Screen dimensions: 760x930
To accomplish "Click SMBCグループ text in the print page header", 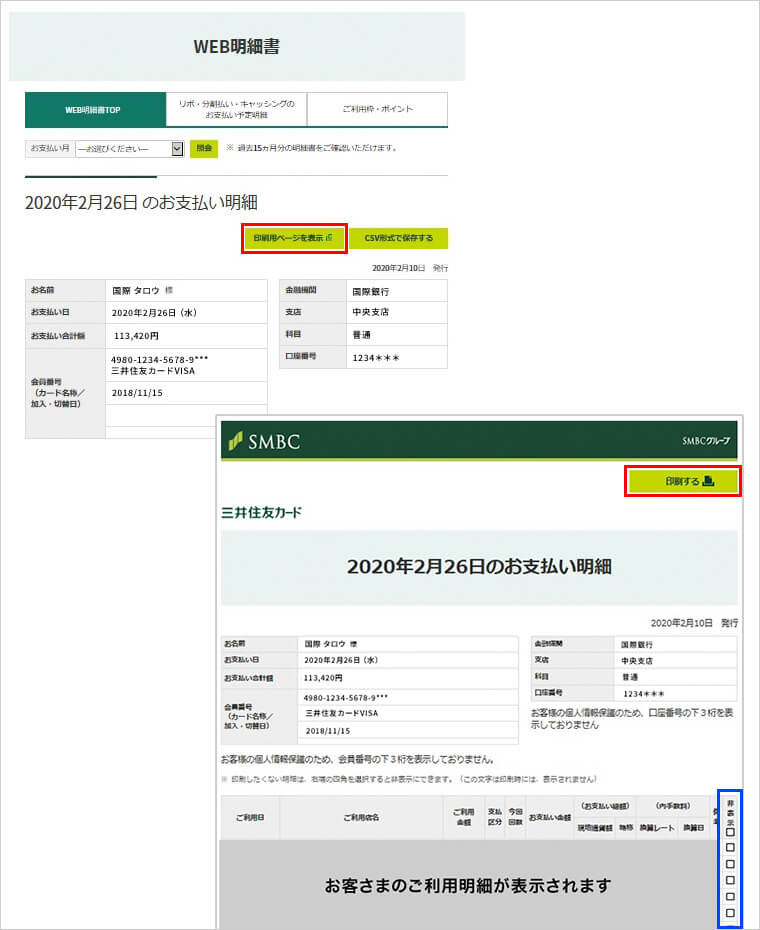I will (x=706, y=441).
